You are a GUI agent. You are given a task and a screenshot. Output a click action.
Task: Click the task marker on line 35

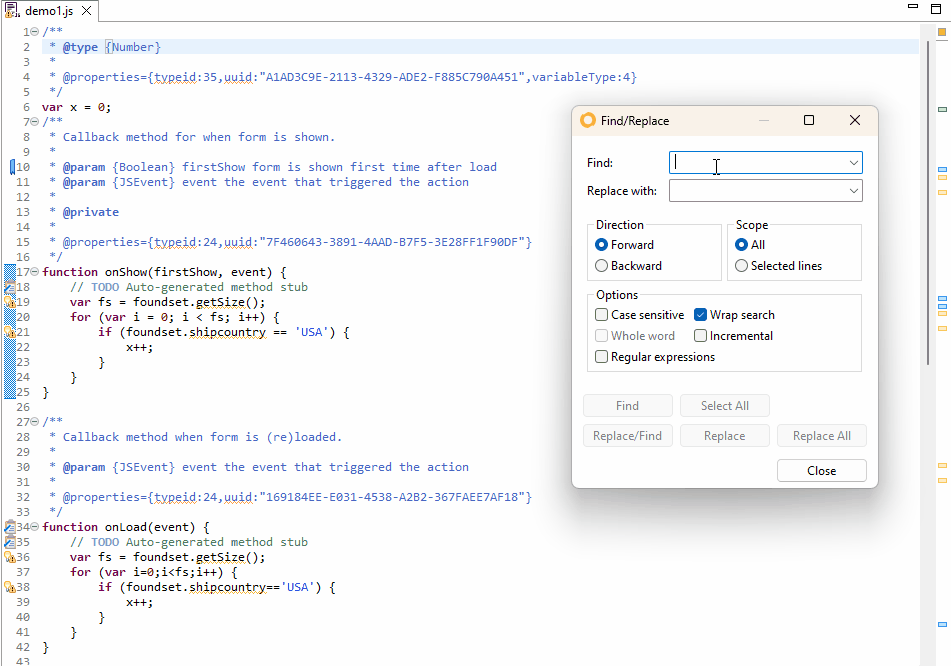[x=10, y=542]
